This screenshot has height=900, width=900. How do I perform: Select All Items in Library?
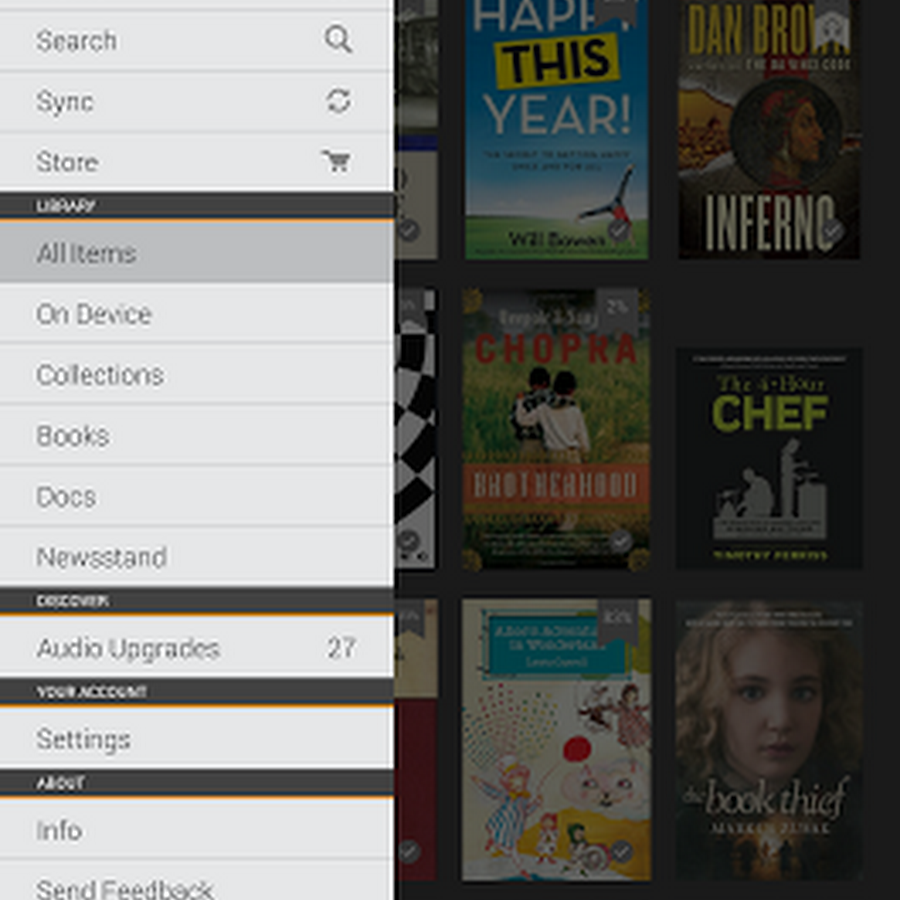point(197,253)
